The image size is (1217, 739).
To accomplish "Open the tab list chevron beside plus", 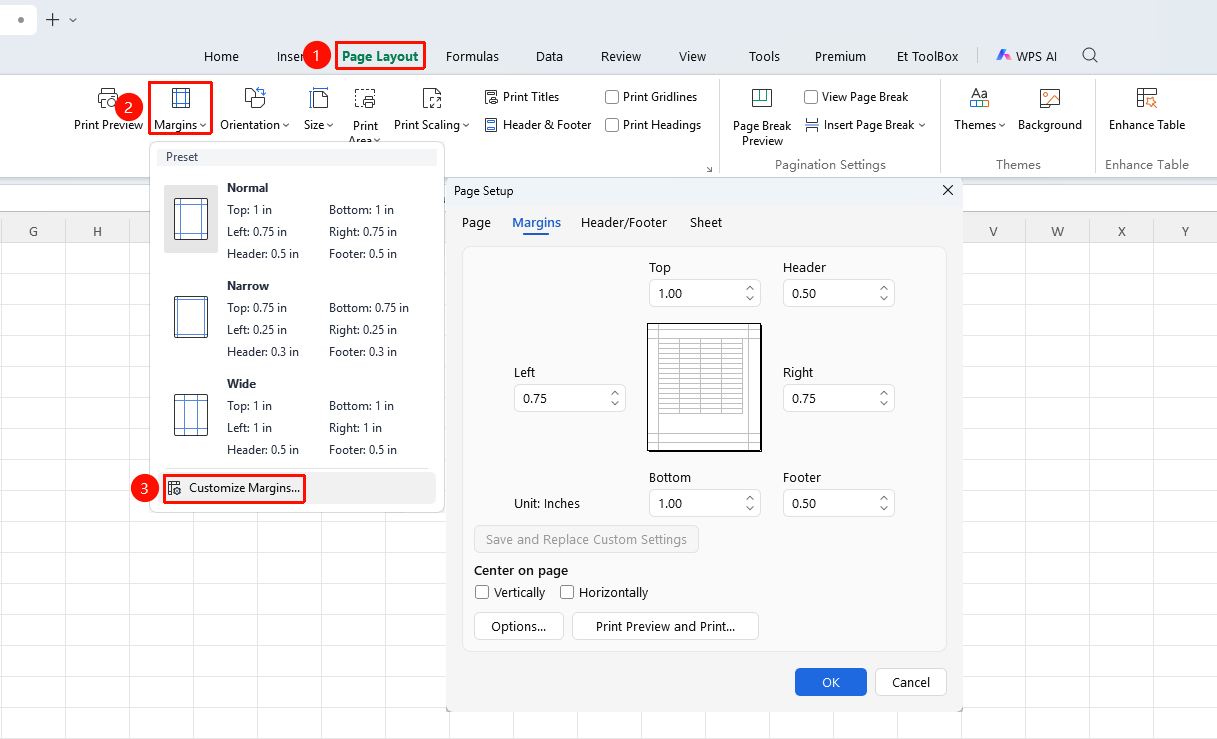I will [x=73, y=20].
